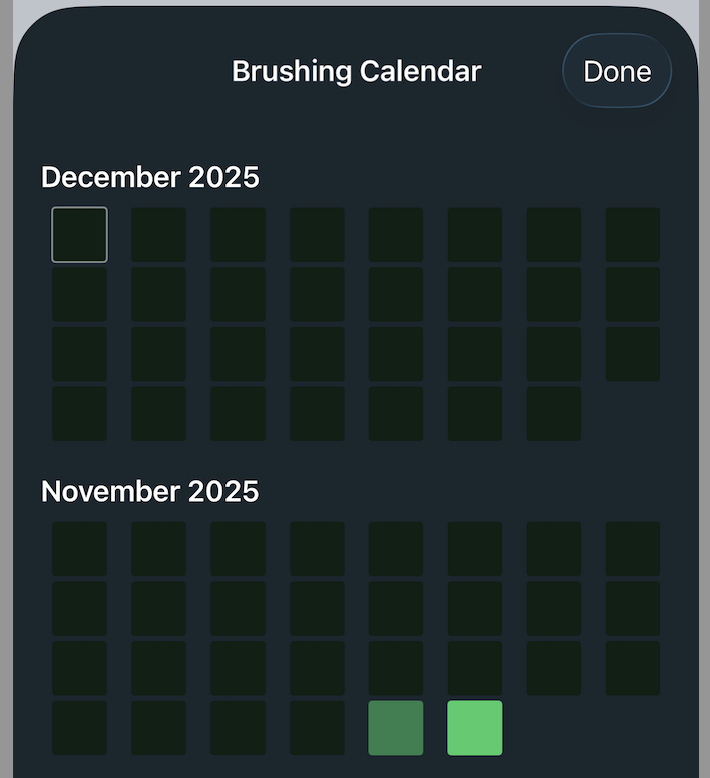The width and height of the screenshot is (710, 778).
Task: Select the first square in November's second row
Action: coord(79,608)
